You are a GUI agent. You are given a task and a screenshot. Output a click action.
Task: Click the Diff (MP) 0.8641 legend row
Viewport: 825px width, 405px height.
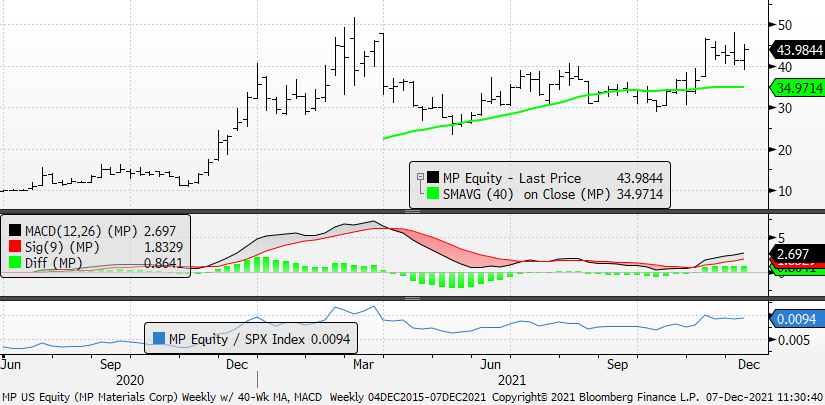click(x=96, y=264)
